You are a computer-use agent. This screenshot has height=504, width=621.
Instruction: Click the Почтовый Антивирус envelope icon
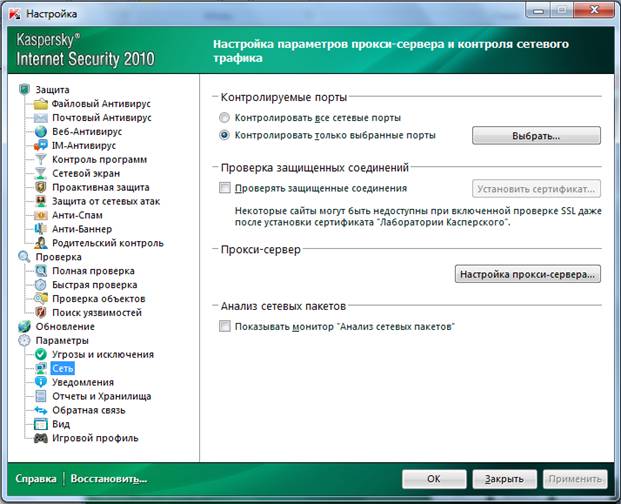tap(41, 118)
